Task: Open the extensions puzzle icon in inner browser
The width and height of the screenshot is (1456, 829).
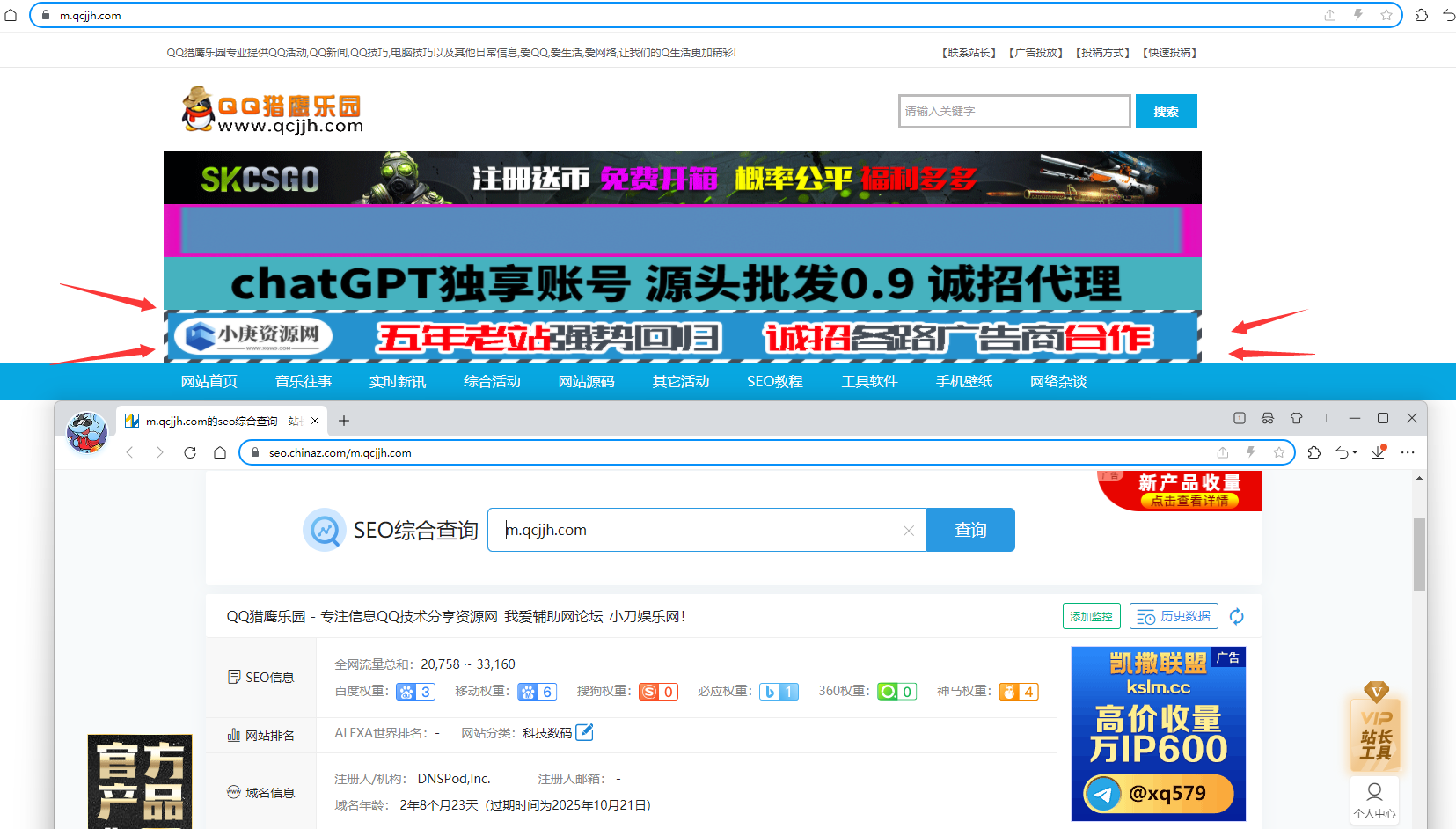Action: pos(1313,452)
